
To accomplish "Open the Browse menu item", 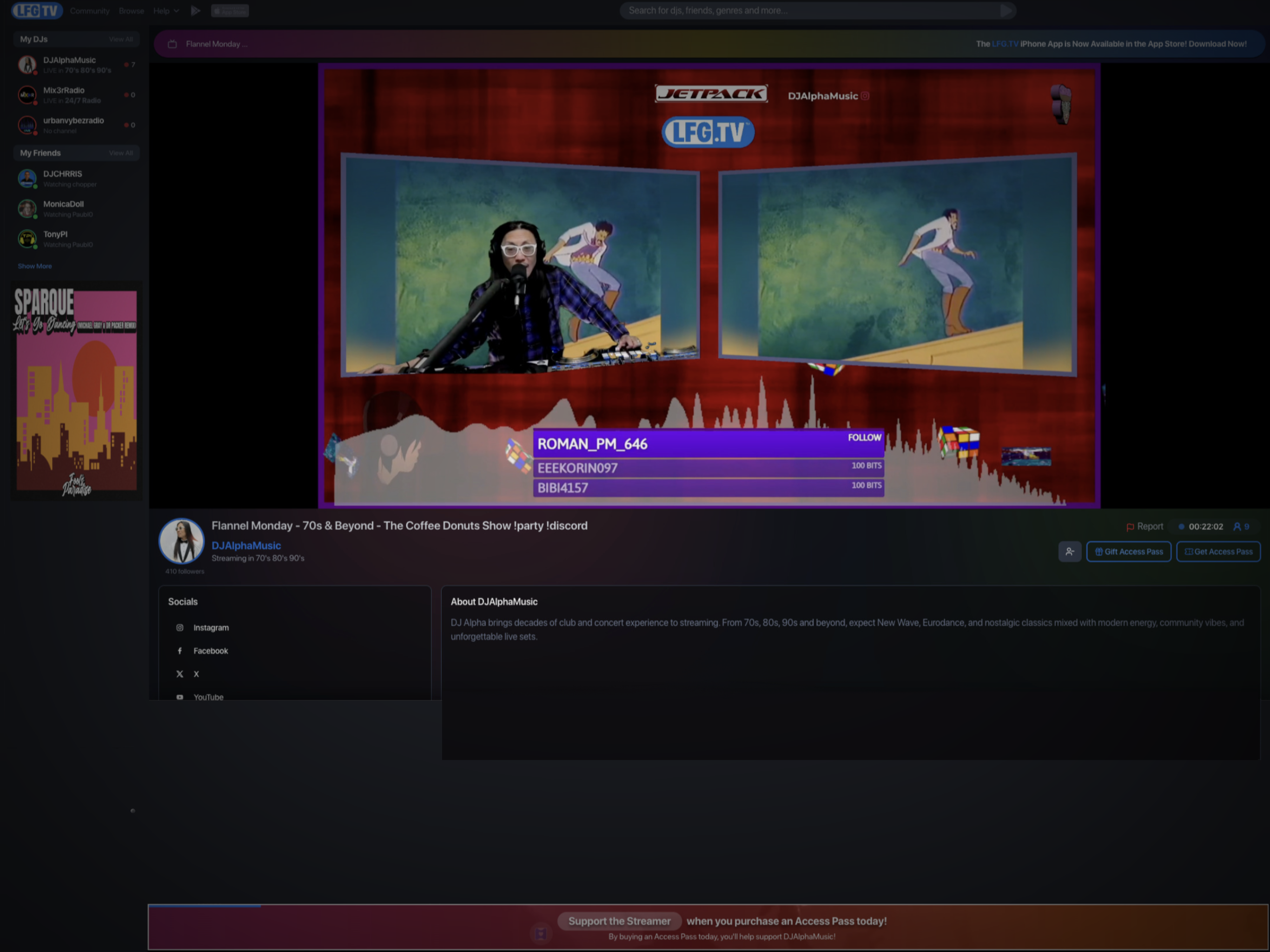I will [132, 11].
